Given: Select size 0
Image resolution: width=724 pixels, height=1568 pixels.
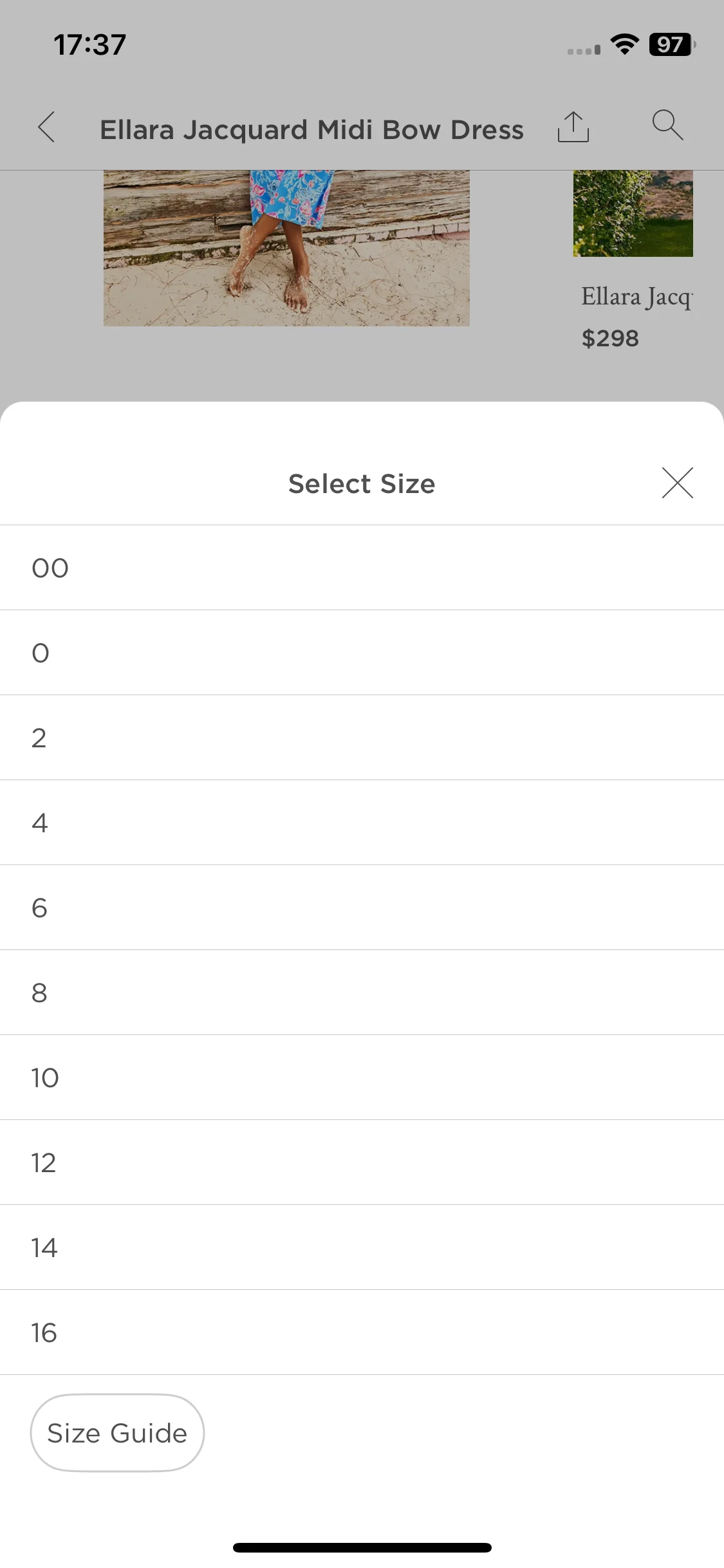Looking at the screenshot, I should (362, 653).
